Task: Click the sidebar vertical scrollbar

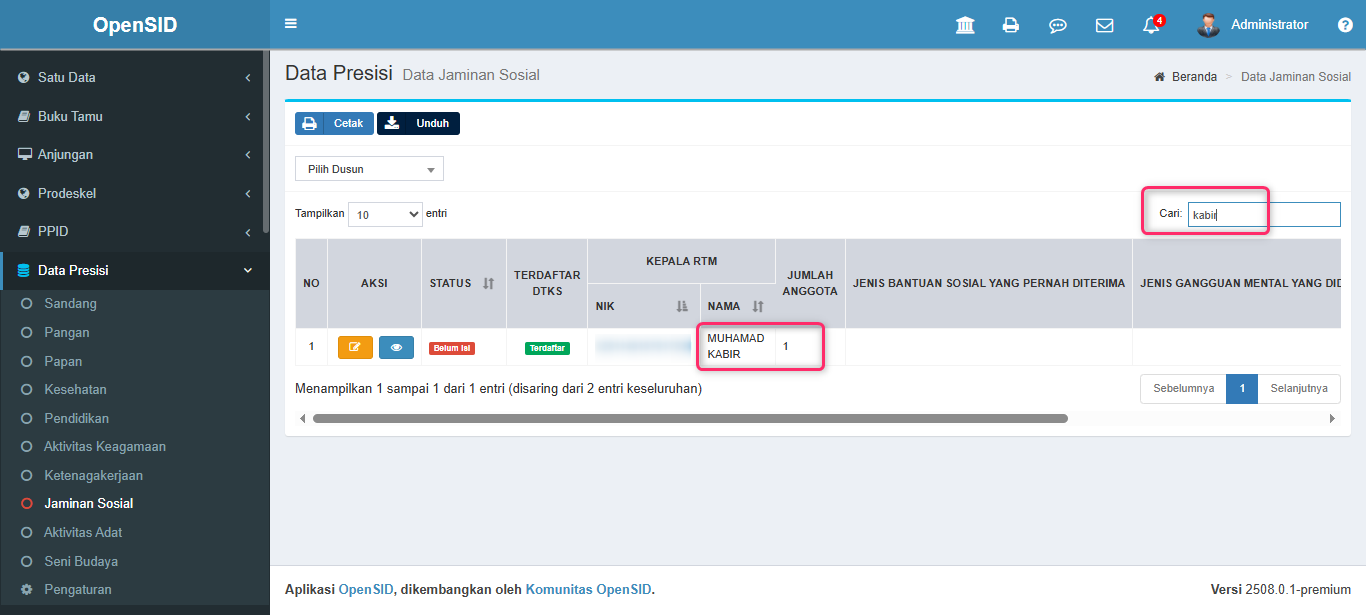Action: click(265, 140)
